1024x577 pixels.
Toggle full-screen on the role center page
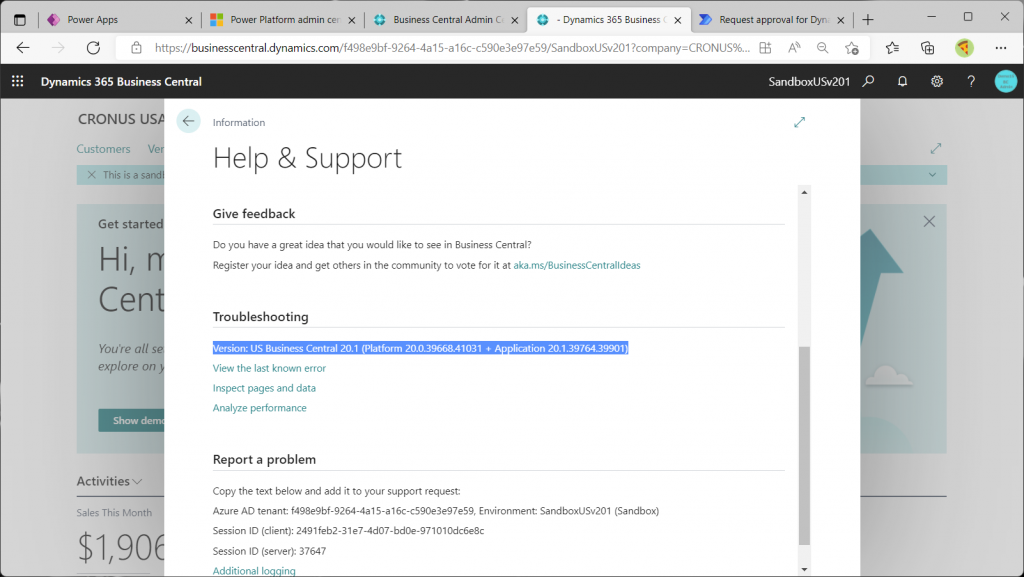point(936,149)
